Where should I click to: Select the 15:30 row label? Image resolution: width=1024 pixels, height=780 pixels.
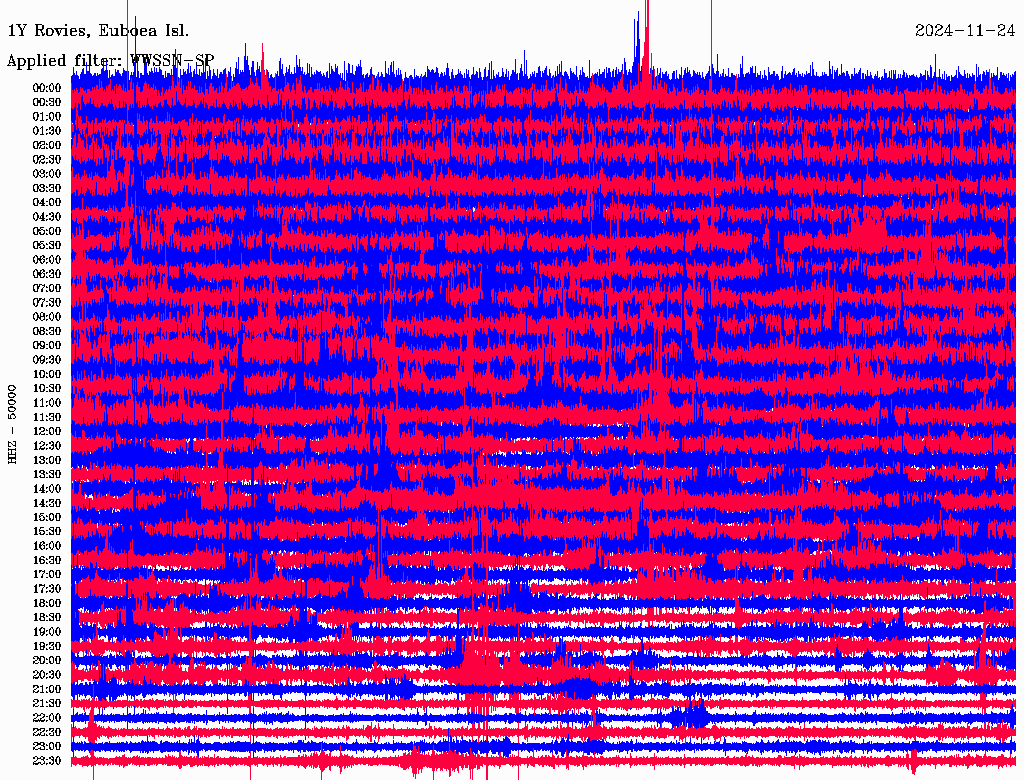click(47, 532)
